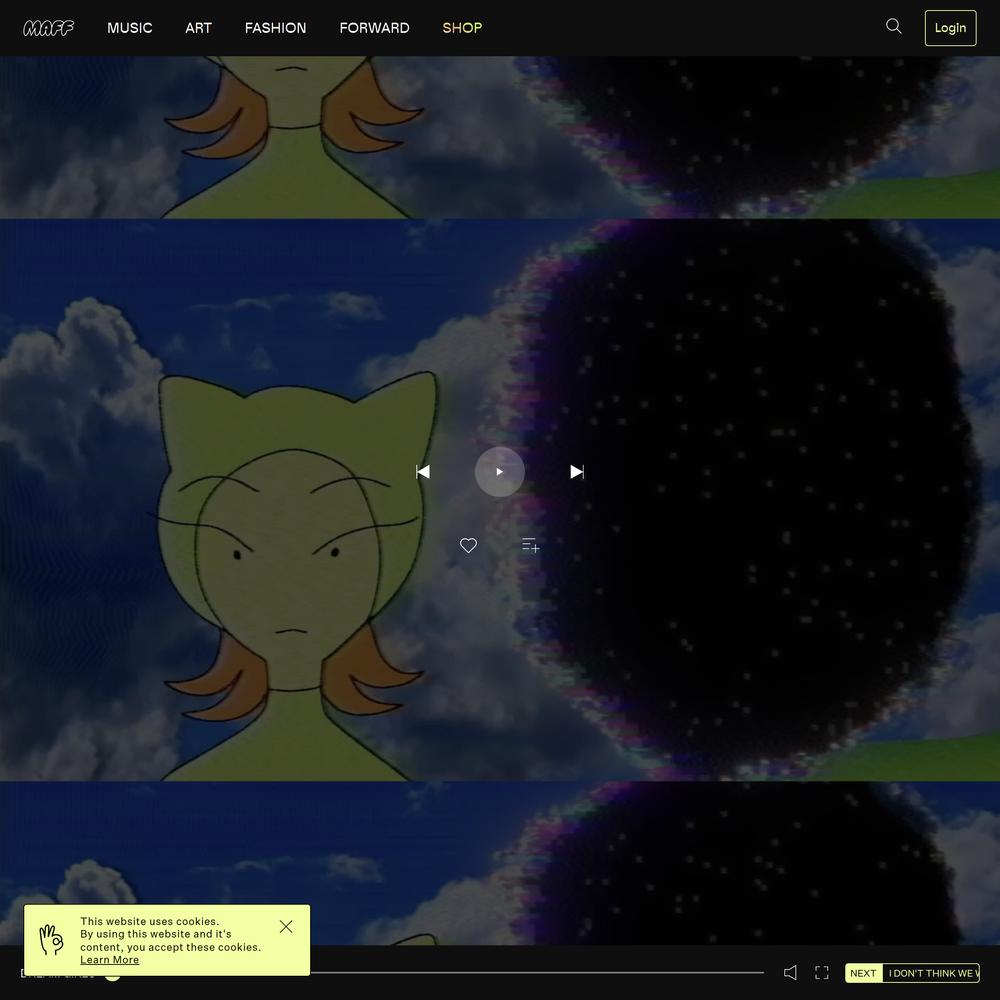Open the FORWARD section
1000x1000 pixels.
pos(374,28)
